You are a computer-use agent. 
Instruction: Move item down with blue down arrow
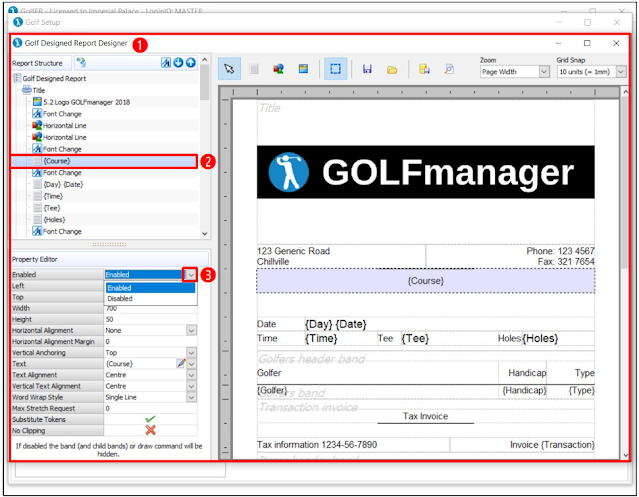click(178, 63)
